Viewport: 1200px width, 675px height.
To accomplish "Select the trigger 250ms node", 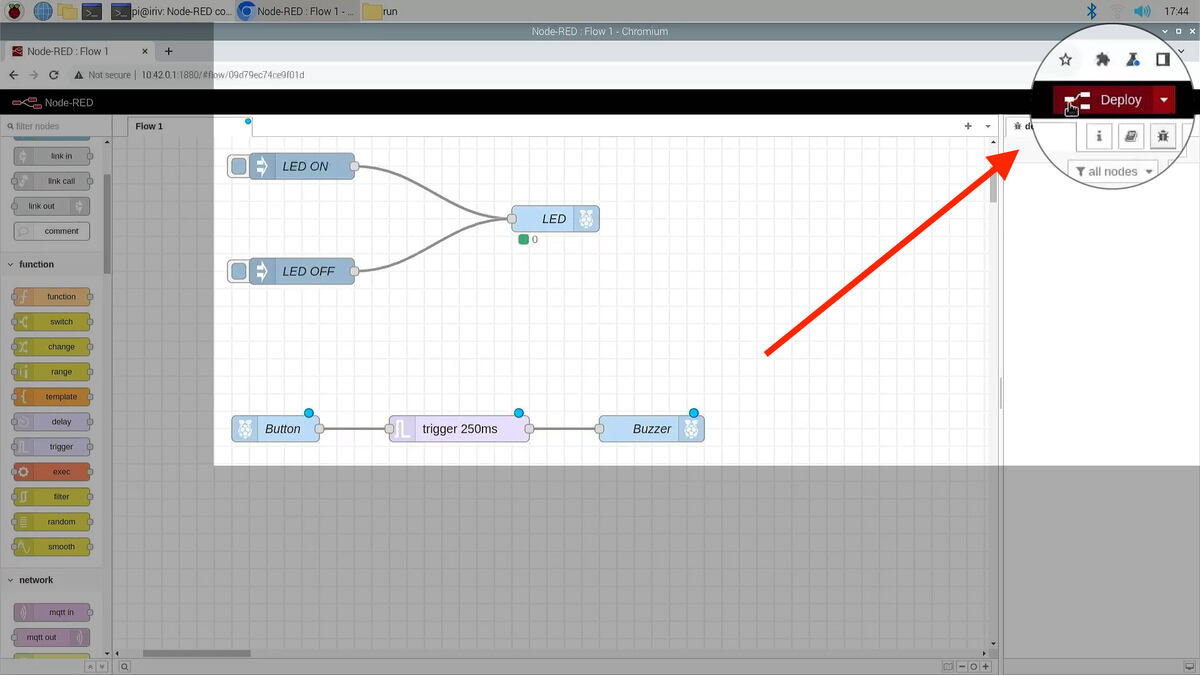I will pyautogui.click(x=459, y=429).
